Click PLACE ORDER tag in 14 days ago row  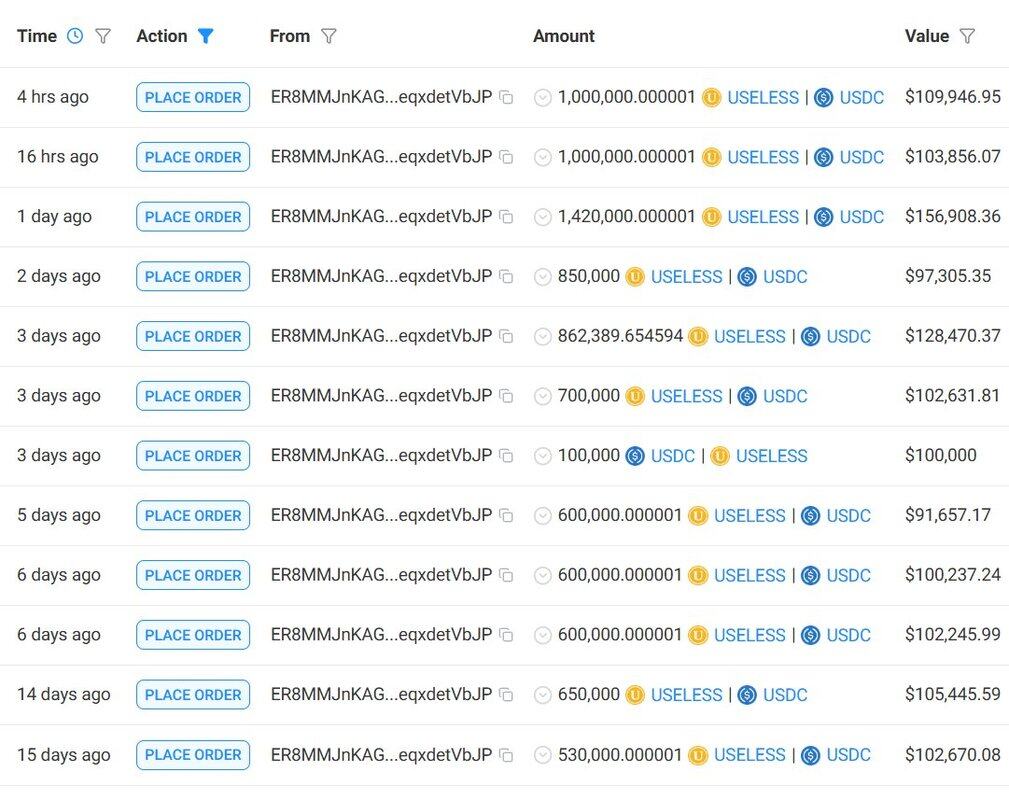[193, 695]
